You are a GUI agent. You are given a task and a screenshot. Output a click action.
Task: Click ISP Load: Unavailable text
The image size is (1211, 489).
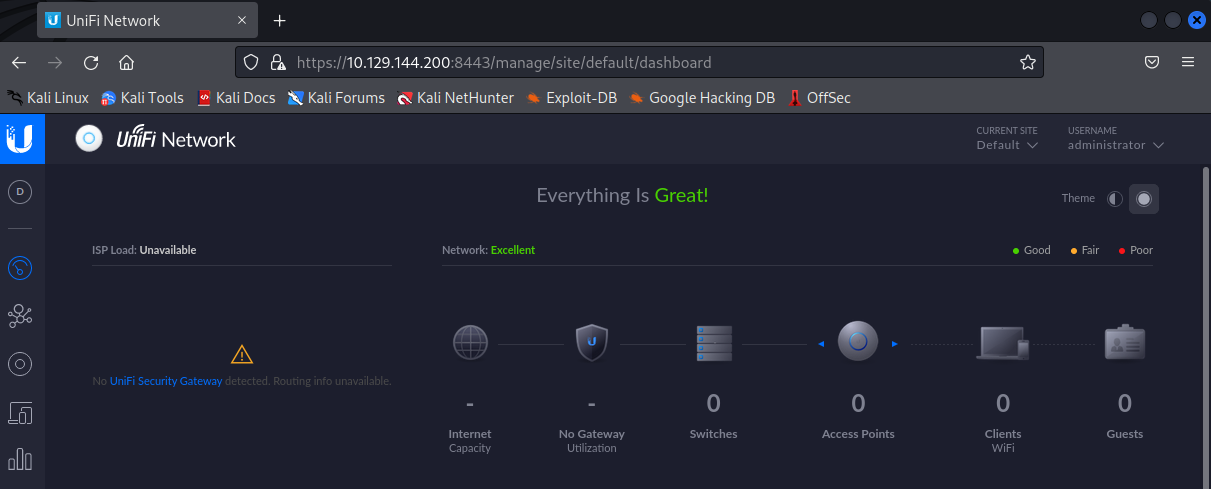point(144,250)
